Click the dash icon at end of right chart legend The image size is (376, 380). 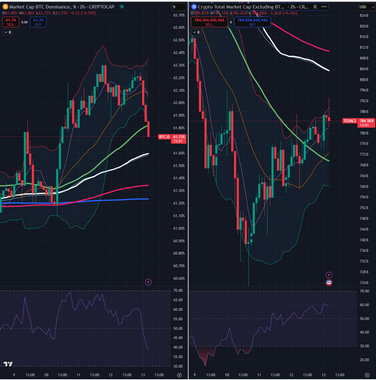point(324,7)
